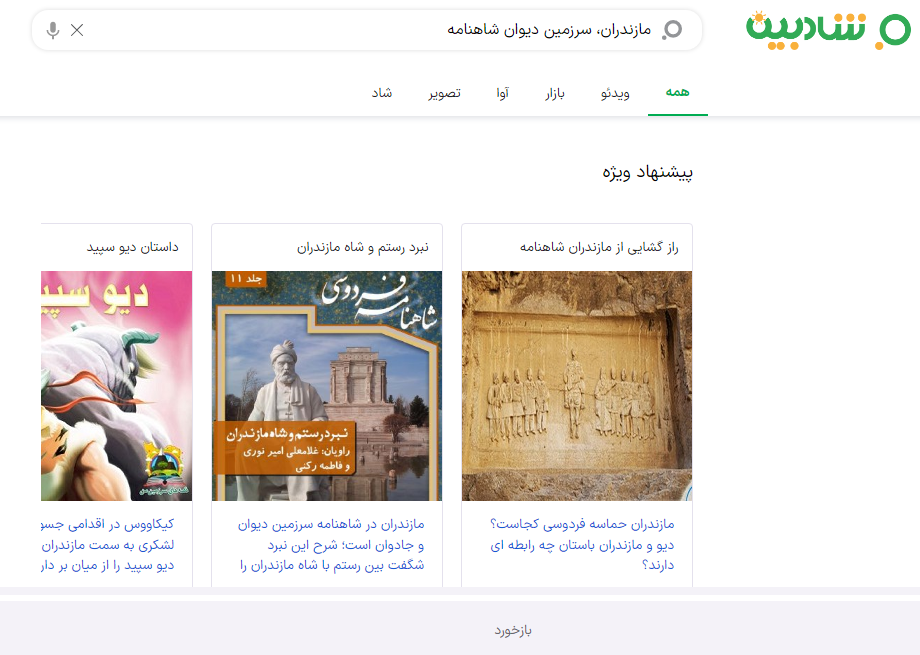Open the stone relief carving thumbnail
920x655 pixels.
(x=576, y=385)
